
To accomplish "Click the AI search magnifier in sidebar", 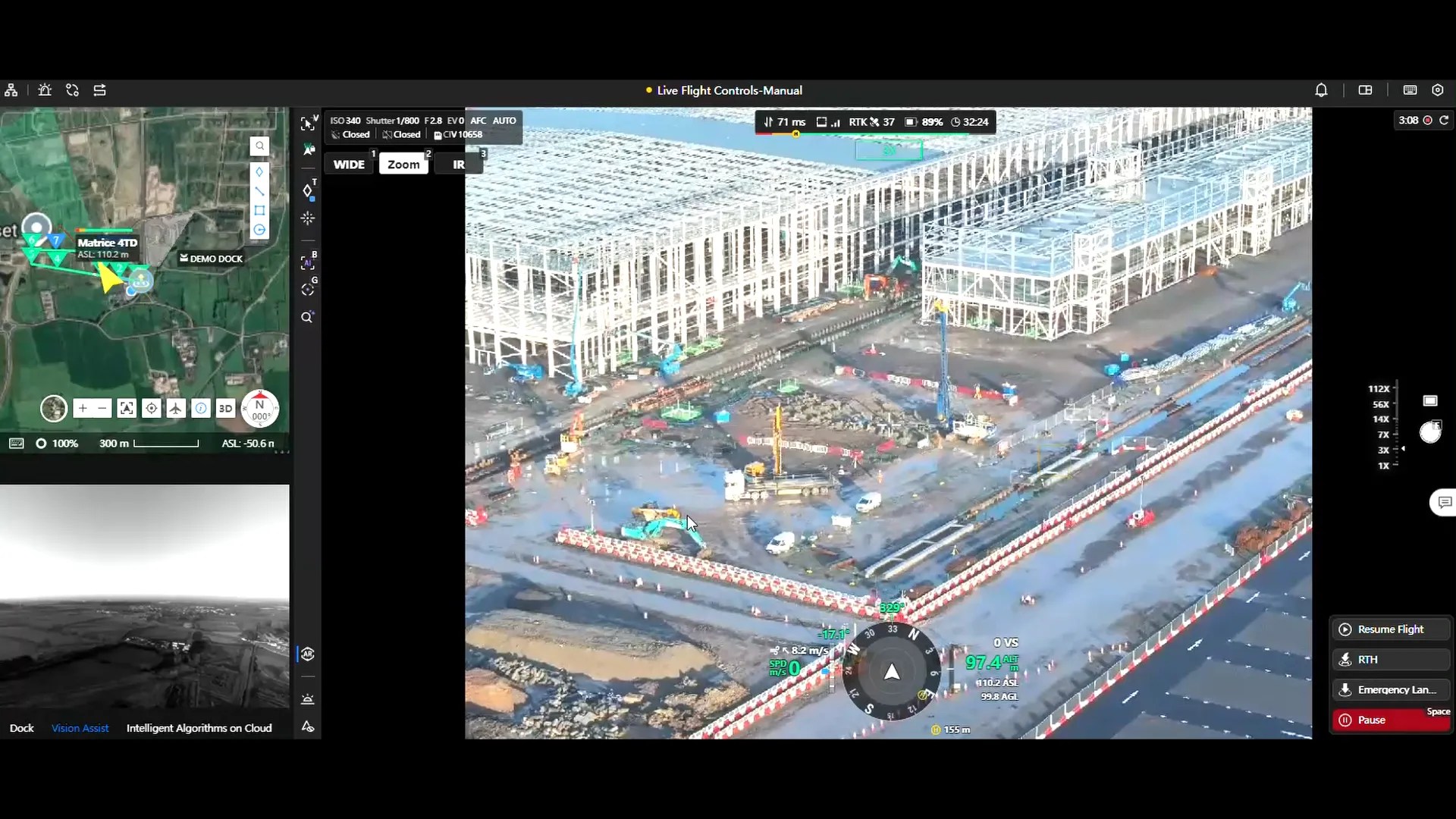I will point(308,317).
